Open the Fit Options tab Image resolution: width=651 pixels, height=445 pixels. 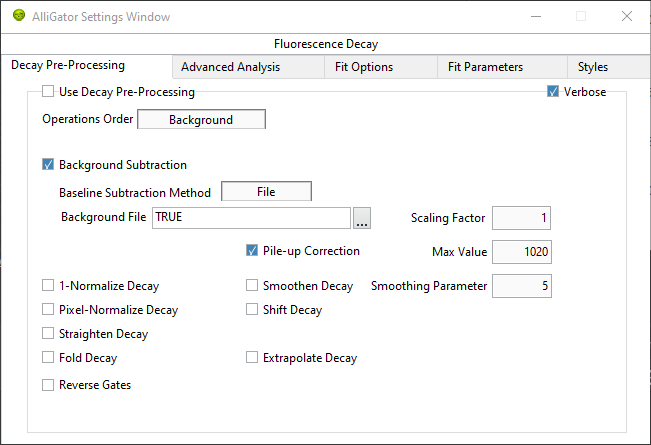tap(381, 67)
